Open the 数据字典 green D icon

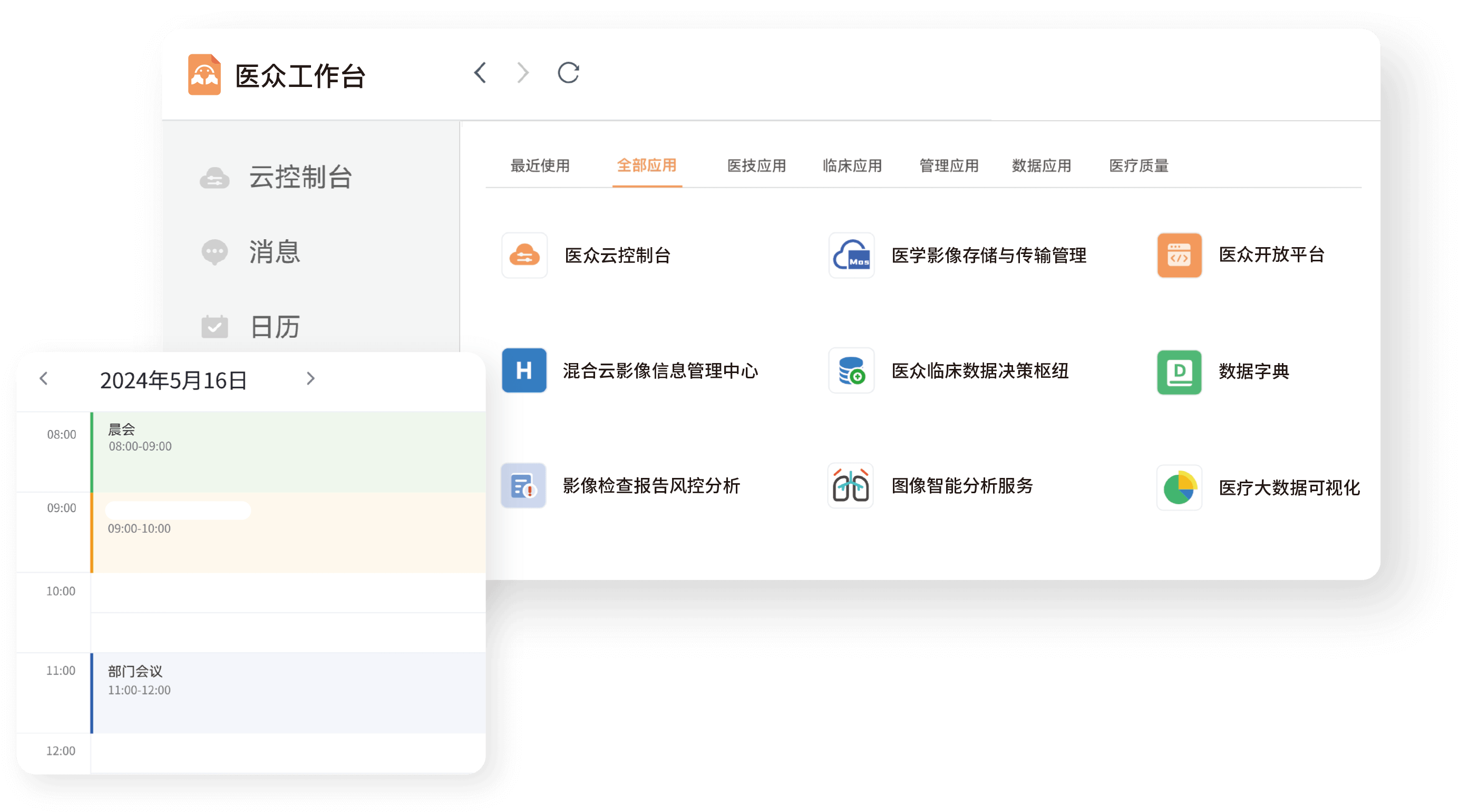click(1179, 372)
